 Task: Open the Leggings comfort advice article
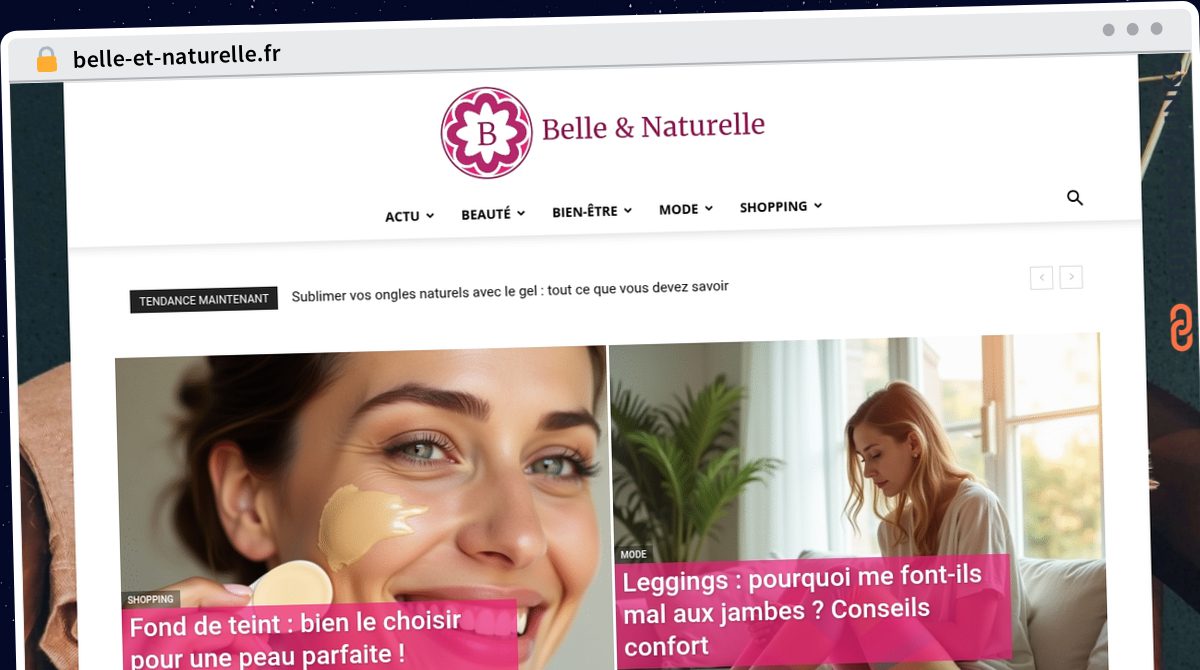pyautogui.click(x=802, y=608)
